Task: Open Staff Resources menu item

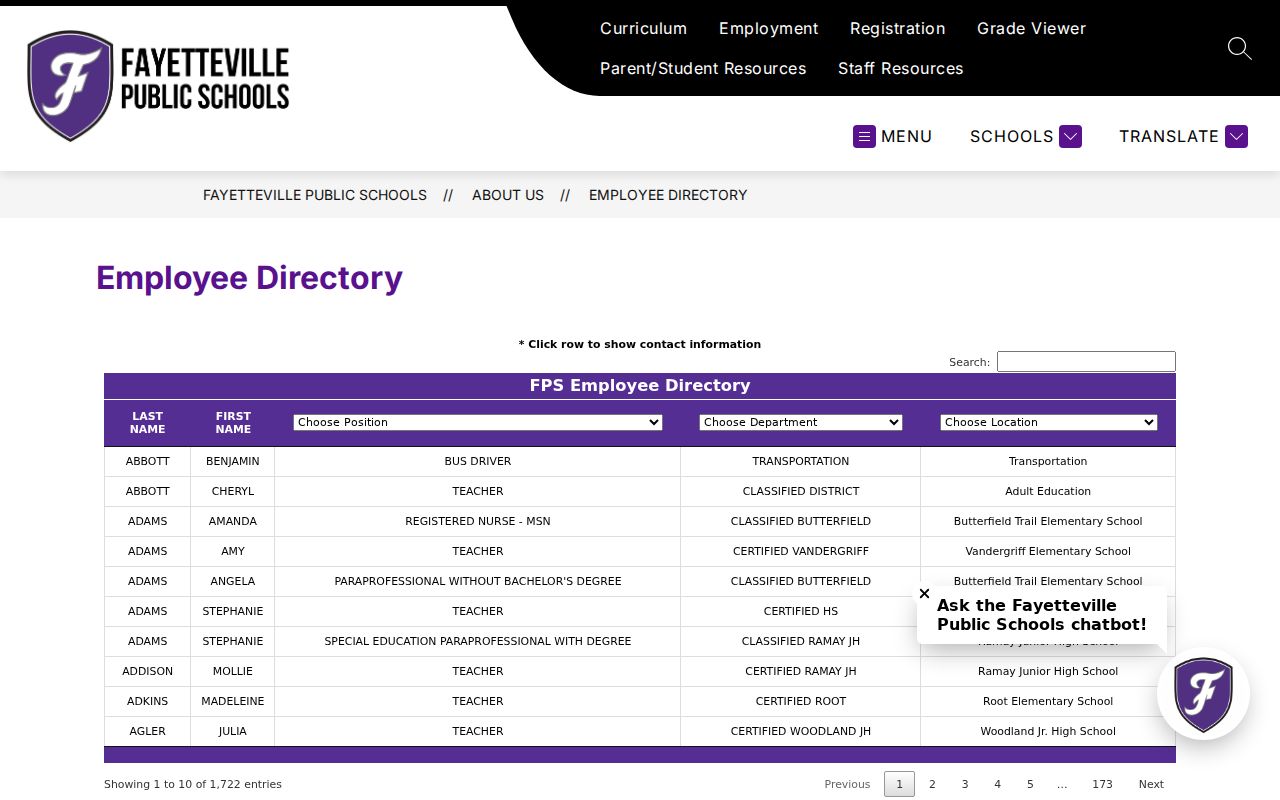Action: pos(900,68)
